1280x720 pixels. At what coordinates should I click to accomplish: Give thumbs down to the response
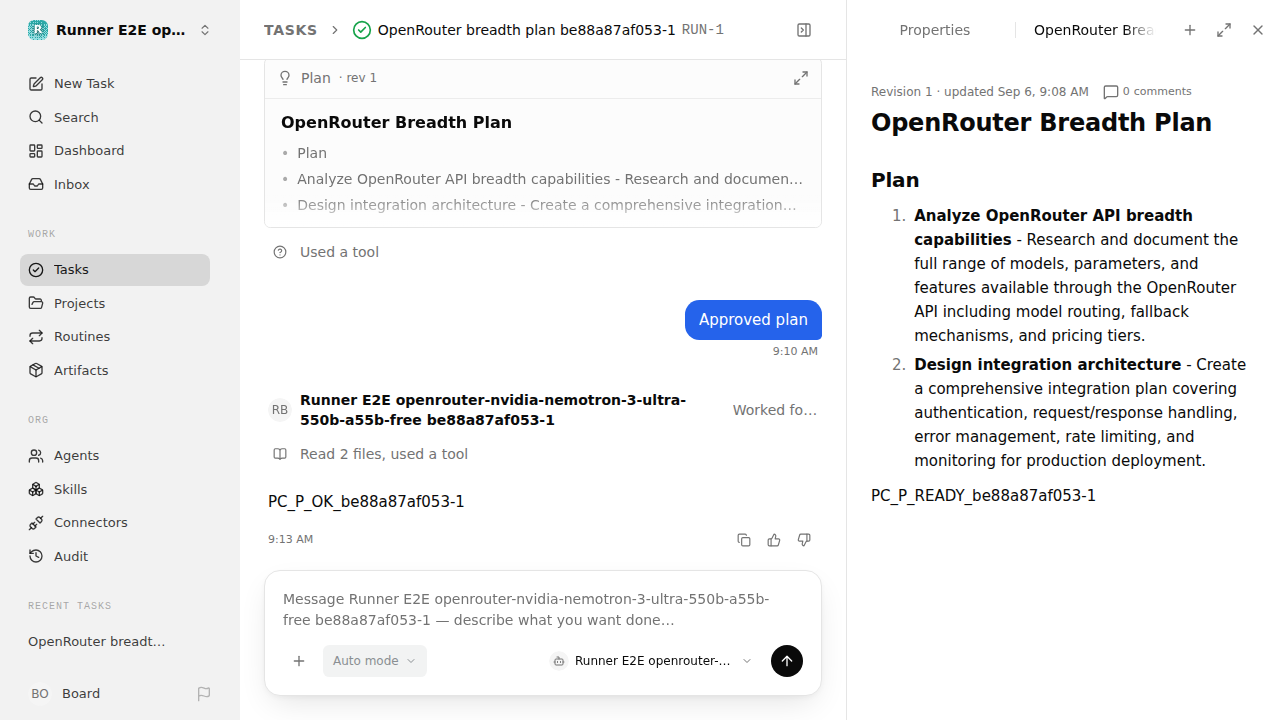(804, 540)
